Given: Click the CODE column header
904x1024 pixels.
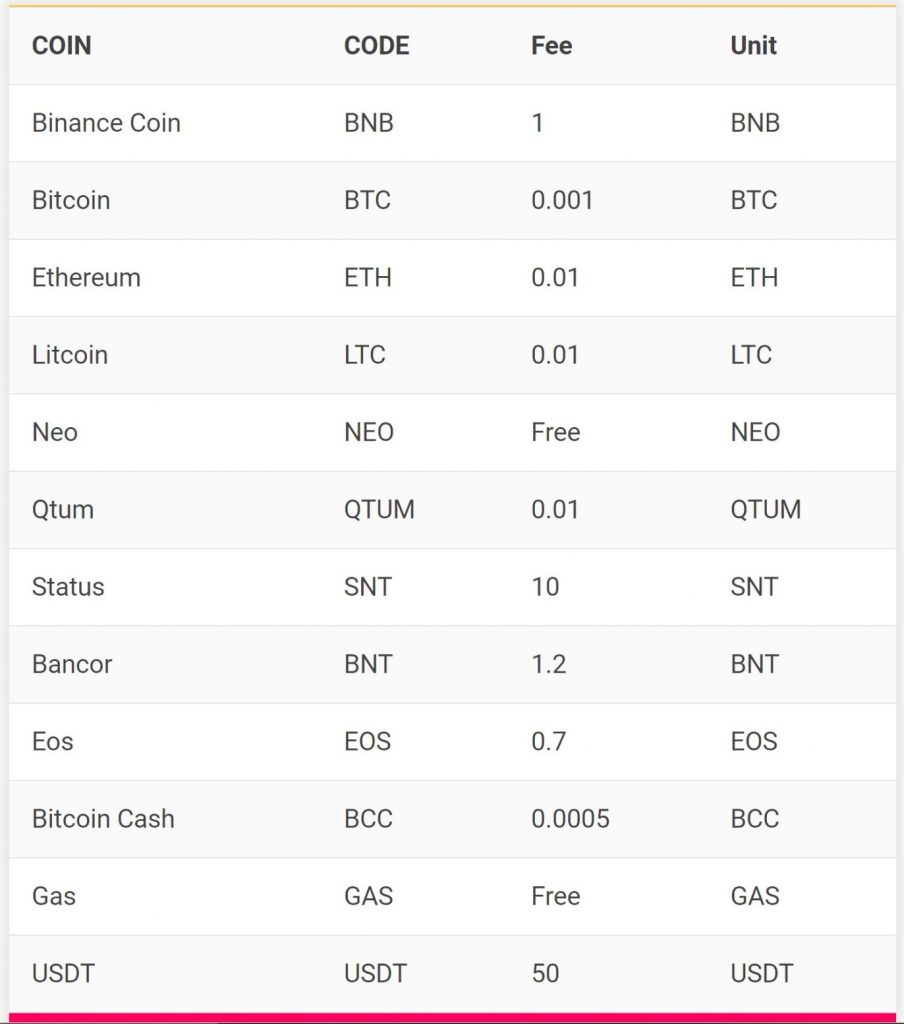Looking at the screenshot, I should tap(377, 46).
